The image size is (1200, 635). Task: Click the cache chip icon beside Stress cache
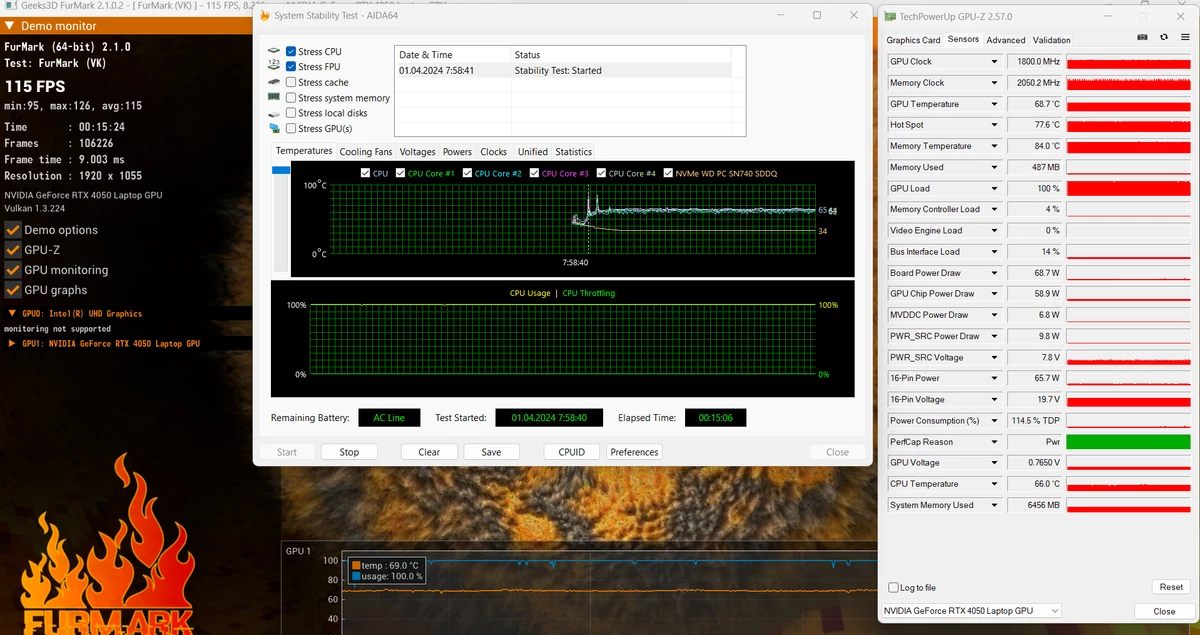(x=274, y=82)
